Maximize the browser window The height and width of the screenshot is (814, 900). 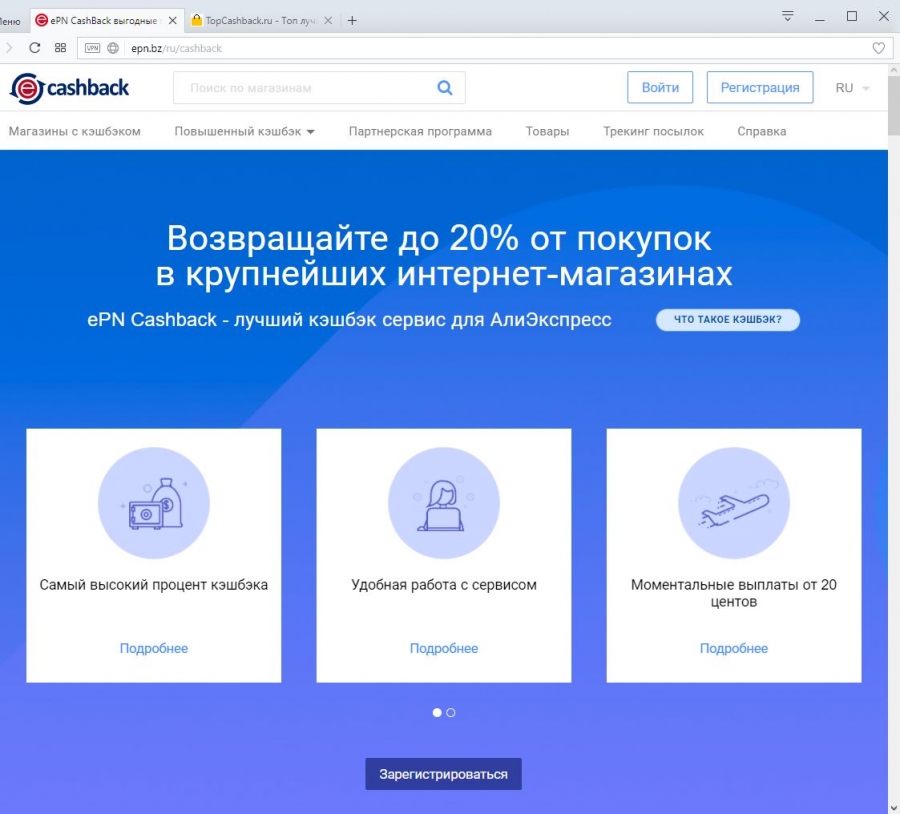pyautogui.click(x=852, y=17)
